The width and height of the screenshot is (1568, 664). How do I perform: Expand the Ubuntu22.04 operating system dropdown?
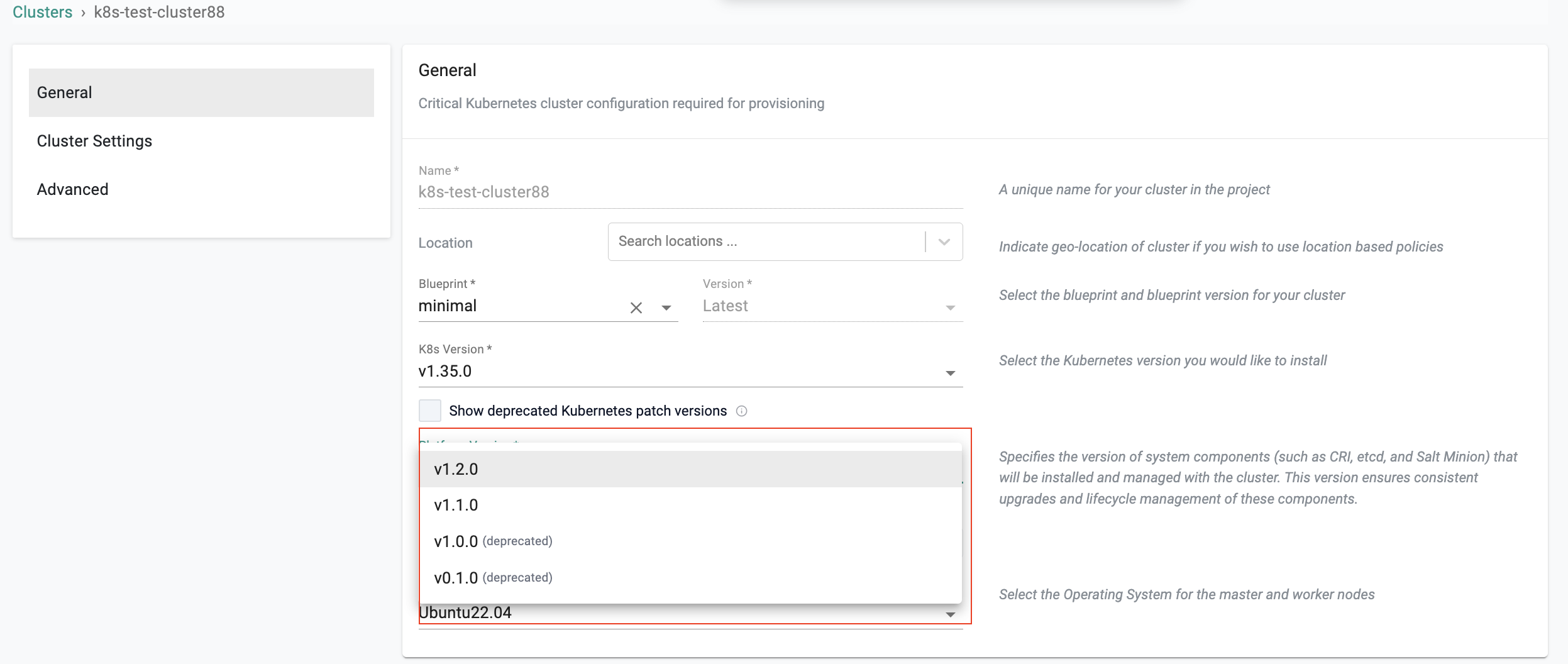click(950, 614)
